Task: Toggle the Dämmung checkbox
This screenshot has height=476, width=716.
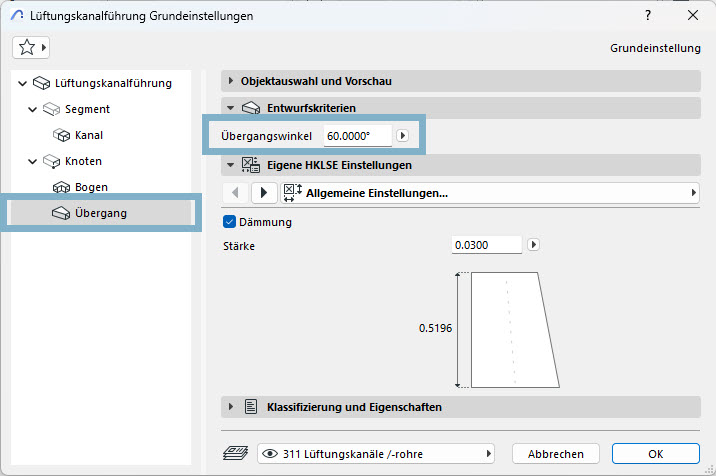Action: [229, 222]
